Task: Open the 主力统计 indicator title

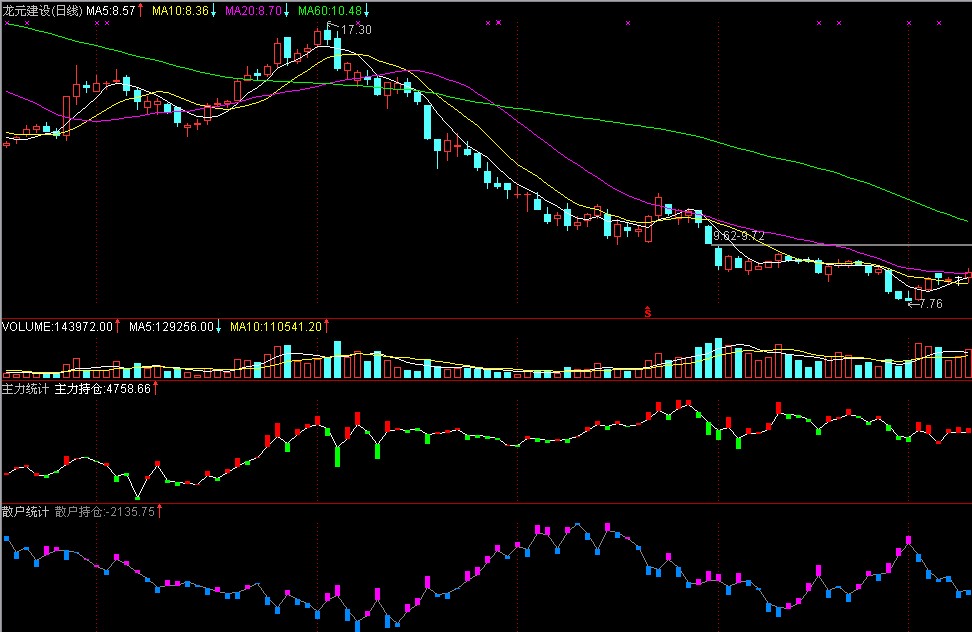Action: [26, 388]
